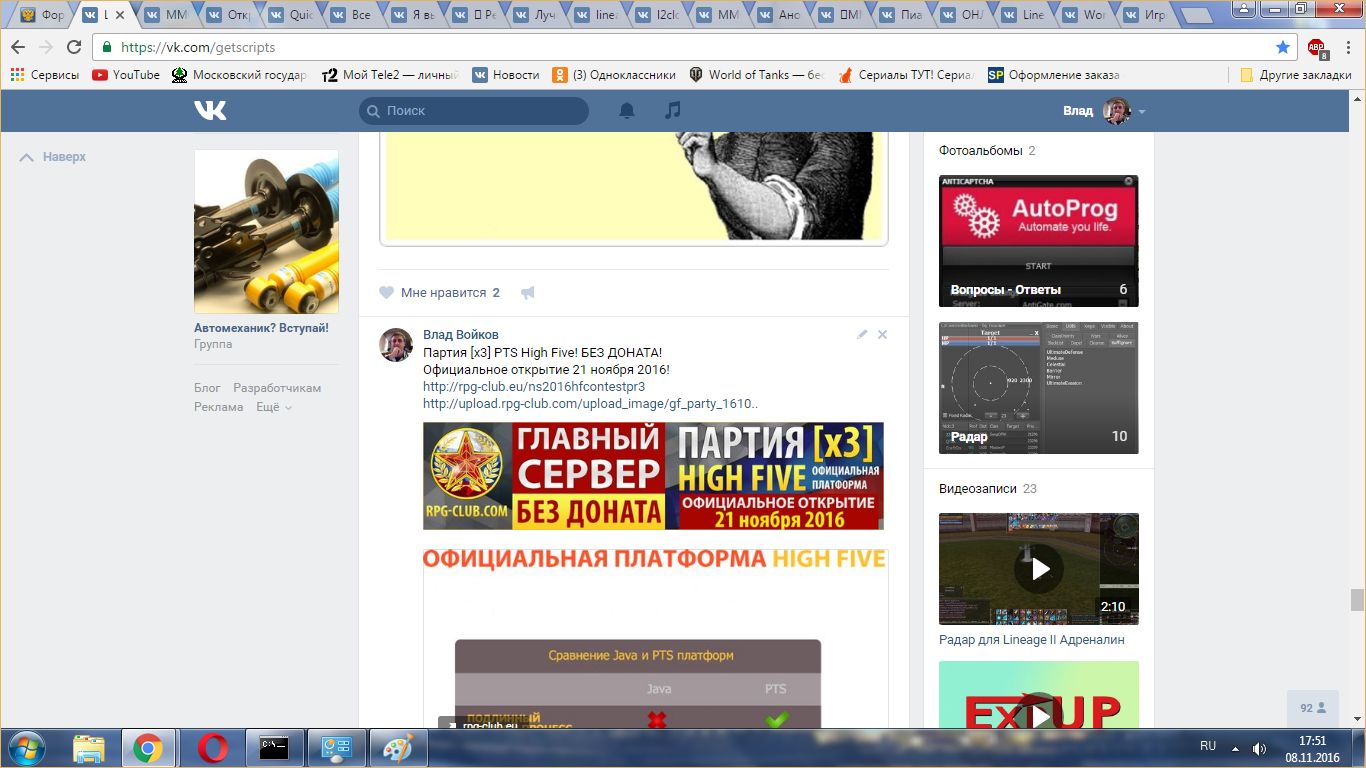
Task: Edit the post with pencil icon
Action: pyautogui.click(x=862, y=335)
